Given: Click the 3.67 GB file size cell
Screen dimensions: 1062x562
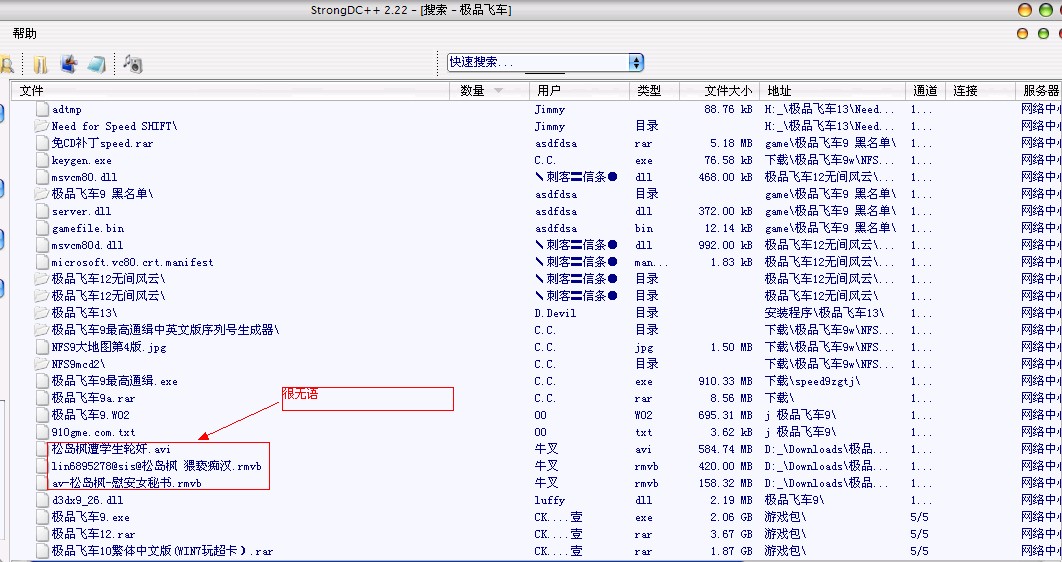Looking at the screenshot, I should pos(731,534).
